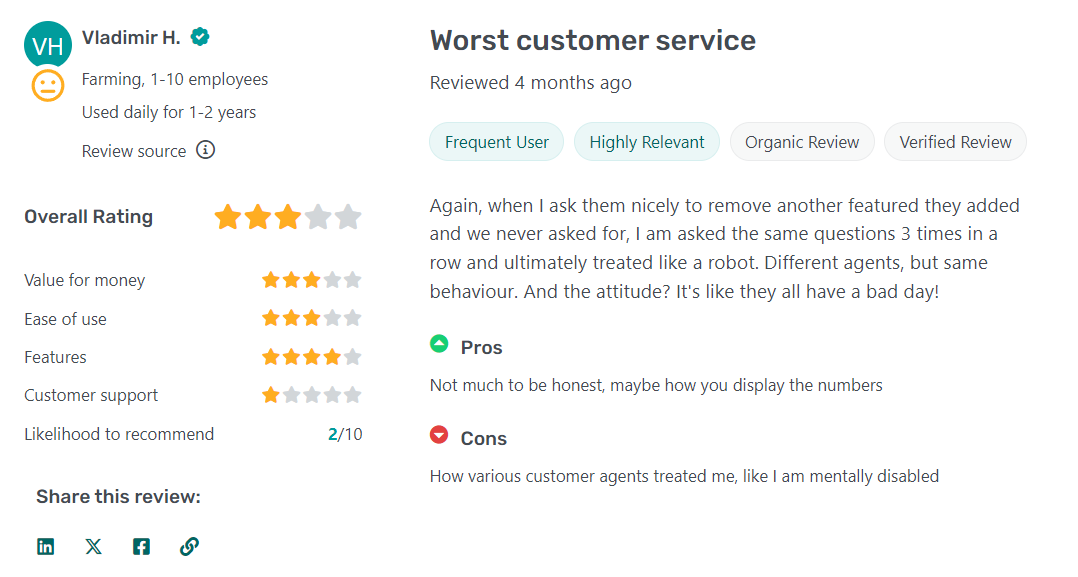Select the fifth star in Overall Rating

point(348,216)
